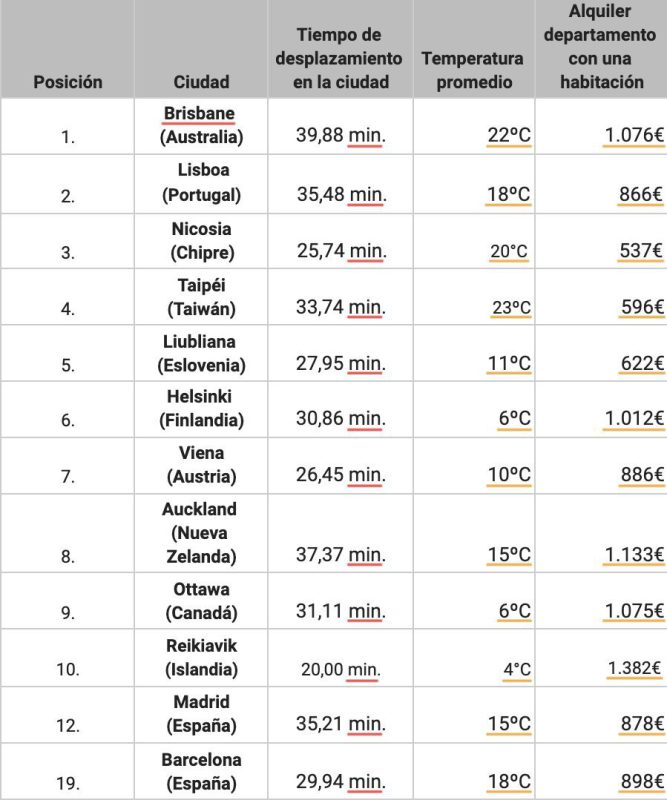
Task: Select the 1.133€ rent value
Action: tap(633, 554)
